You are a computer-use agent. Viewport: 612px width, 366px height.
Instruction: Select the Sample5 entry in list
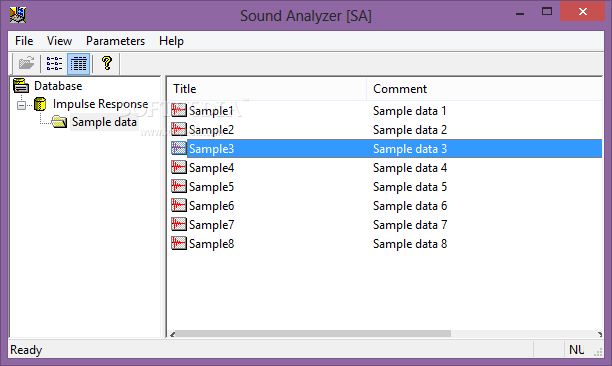point(211,187)
